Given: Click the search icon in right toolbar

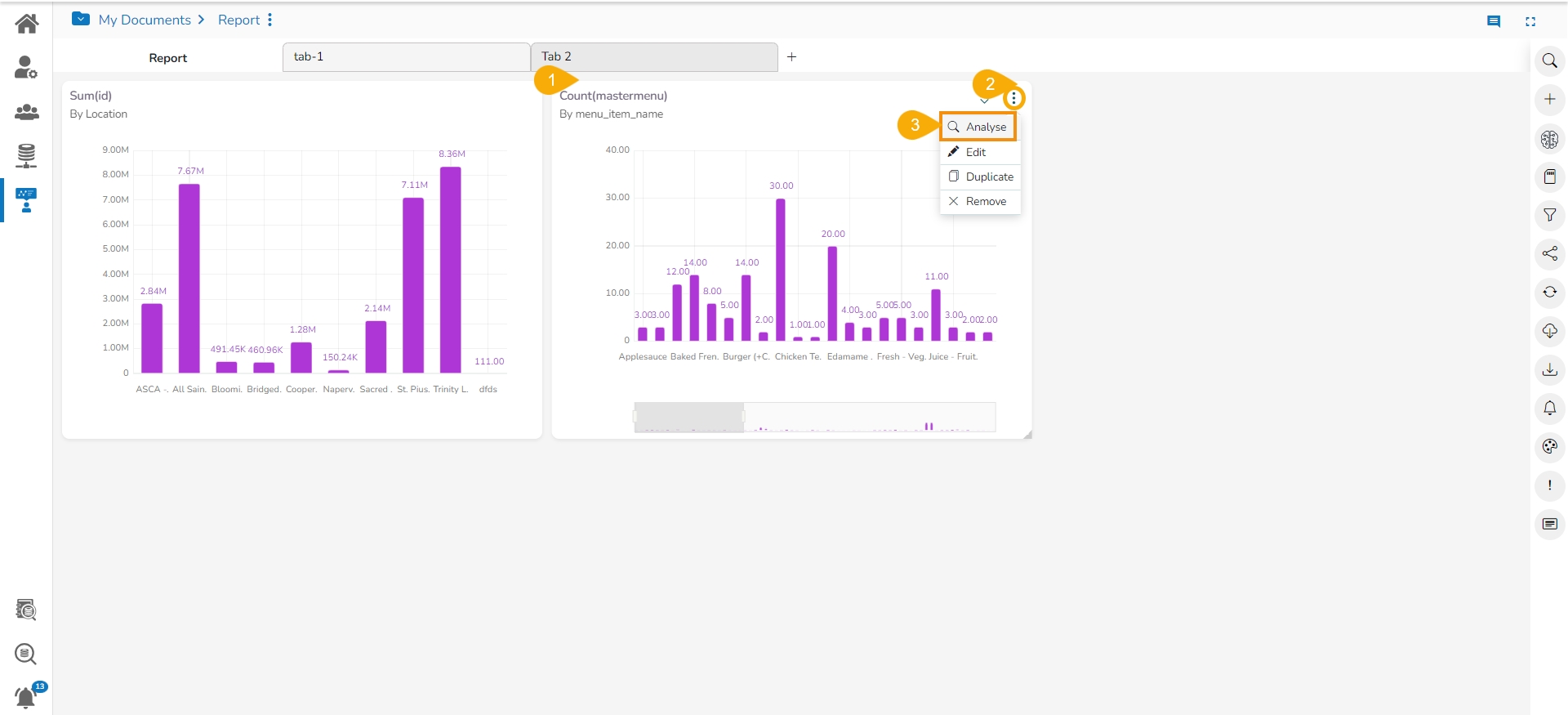Looking at the screenshot, I should click(x=1549, y=61).
